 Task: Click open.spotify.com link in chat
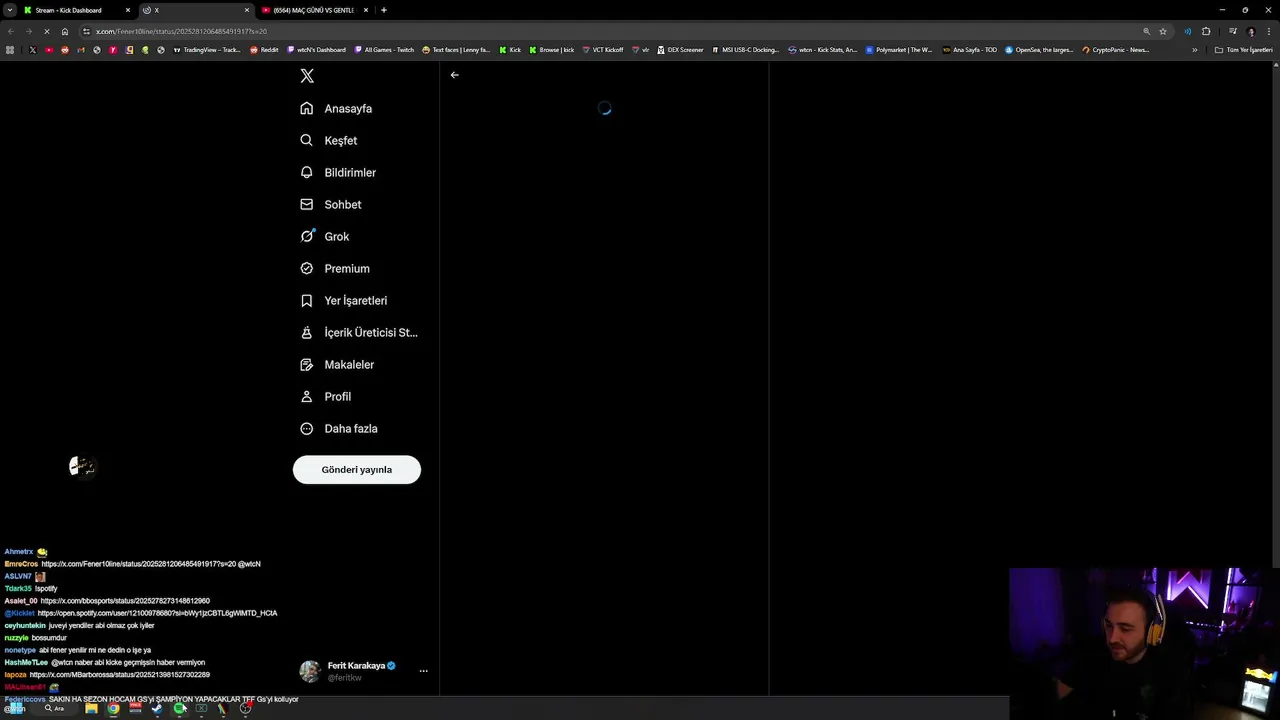pyautogui.click(x=157, y=613)
